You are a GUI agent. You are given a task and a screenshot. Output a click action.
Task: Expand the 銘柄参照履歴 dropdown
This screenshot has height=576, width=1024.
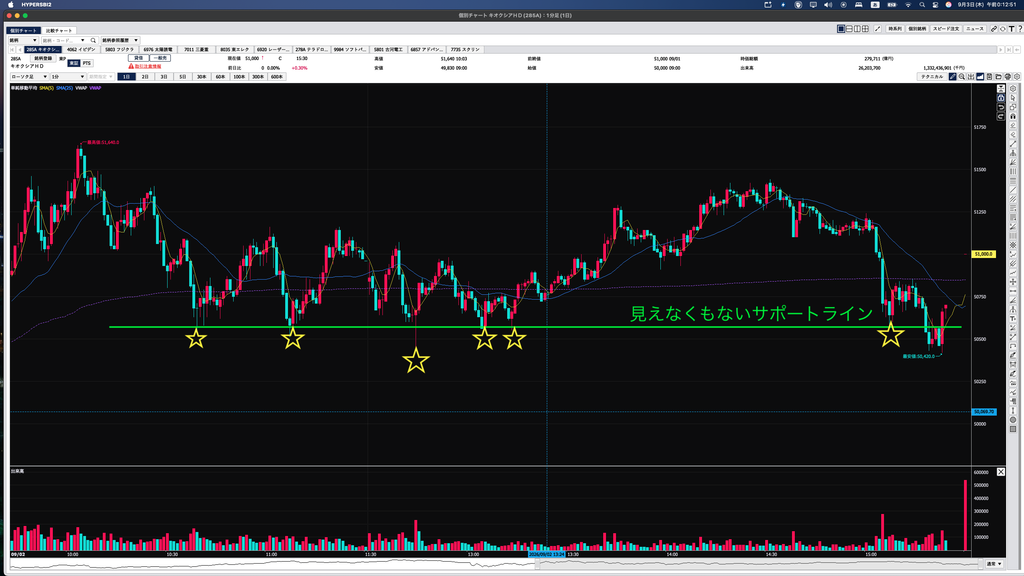click(x=120, y=40)
